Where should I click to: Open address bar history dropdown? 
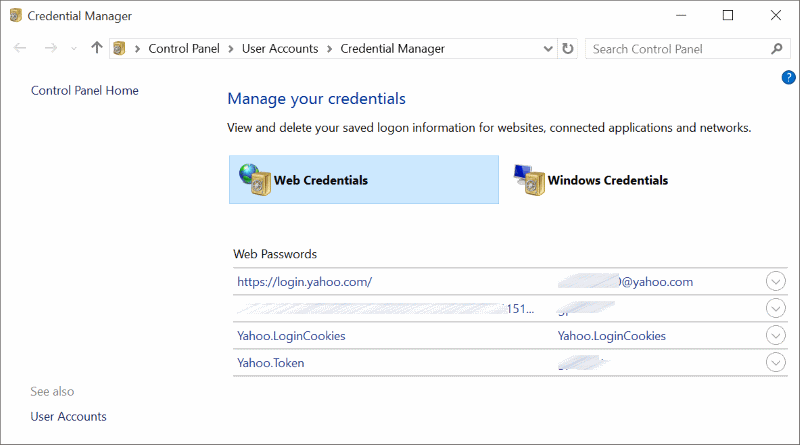pyautogui.click(x=548, y=49)
